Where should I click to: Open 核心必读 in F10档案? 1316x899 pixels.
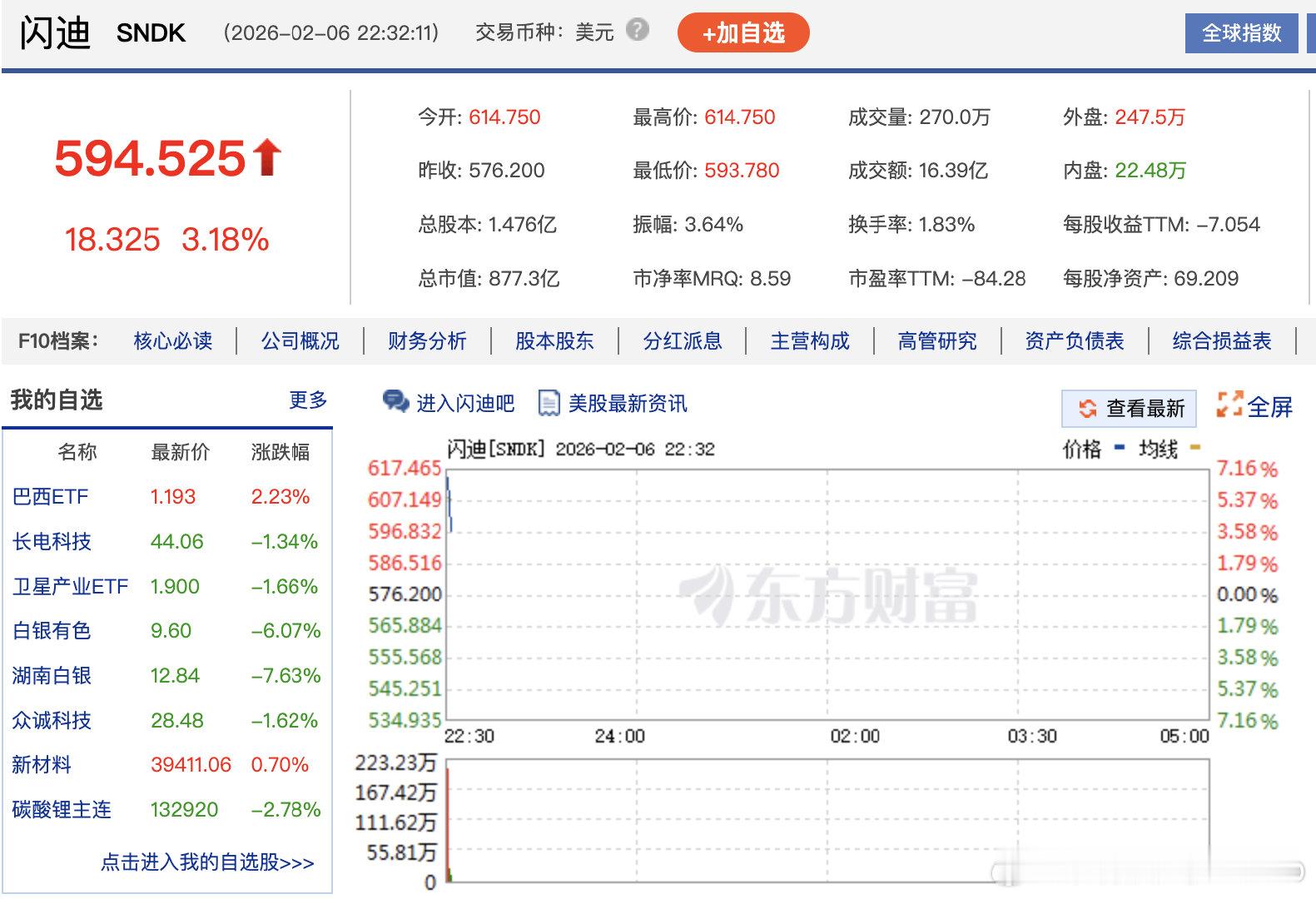pos(173,340)
